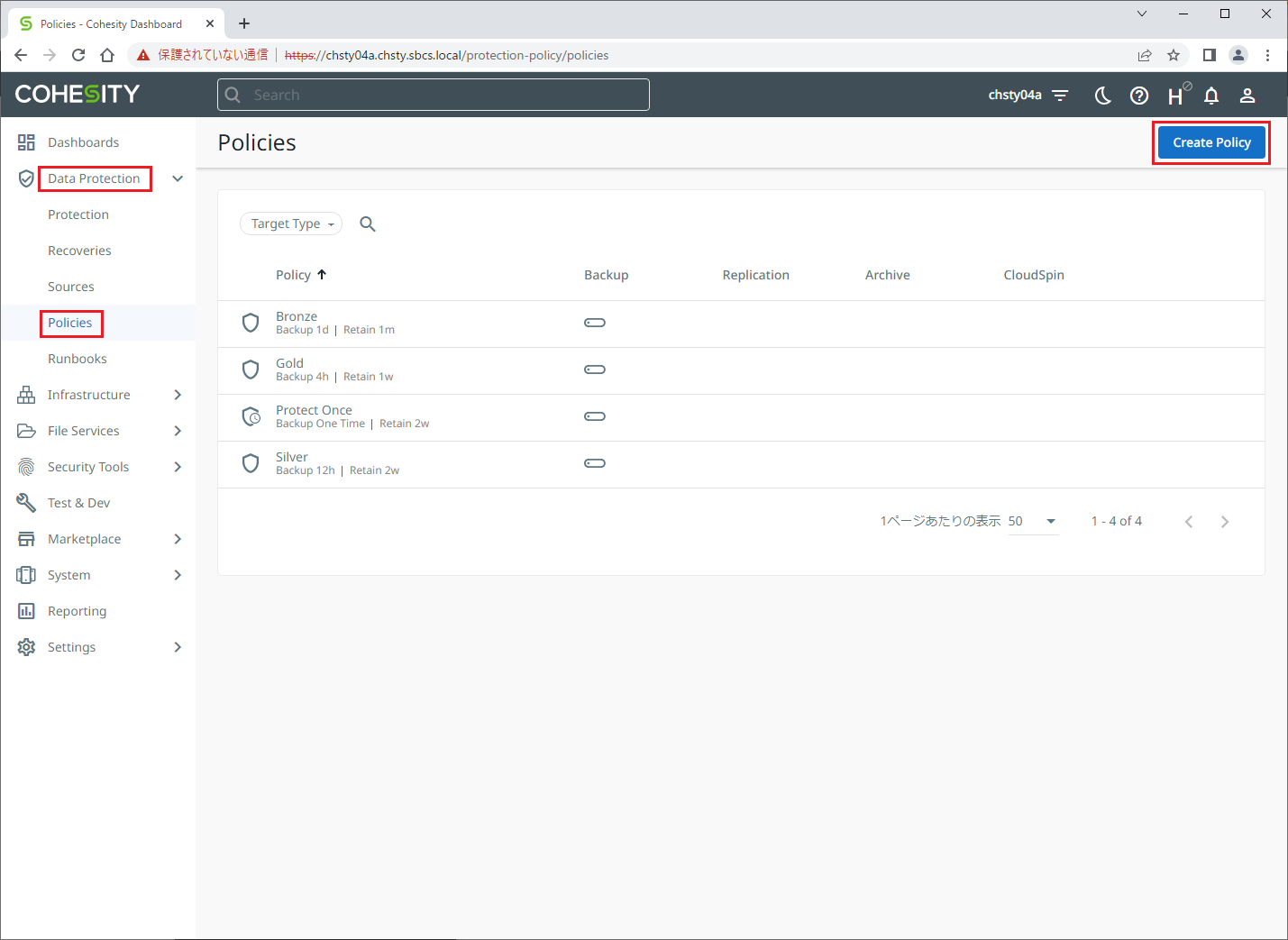Image resolution: width=1288 pixels, height=940 pixels.
Task: Click the Gold backup indicator icon
Action: [x=595, y=370]
